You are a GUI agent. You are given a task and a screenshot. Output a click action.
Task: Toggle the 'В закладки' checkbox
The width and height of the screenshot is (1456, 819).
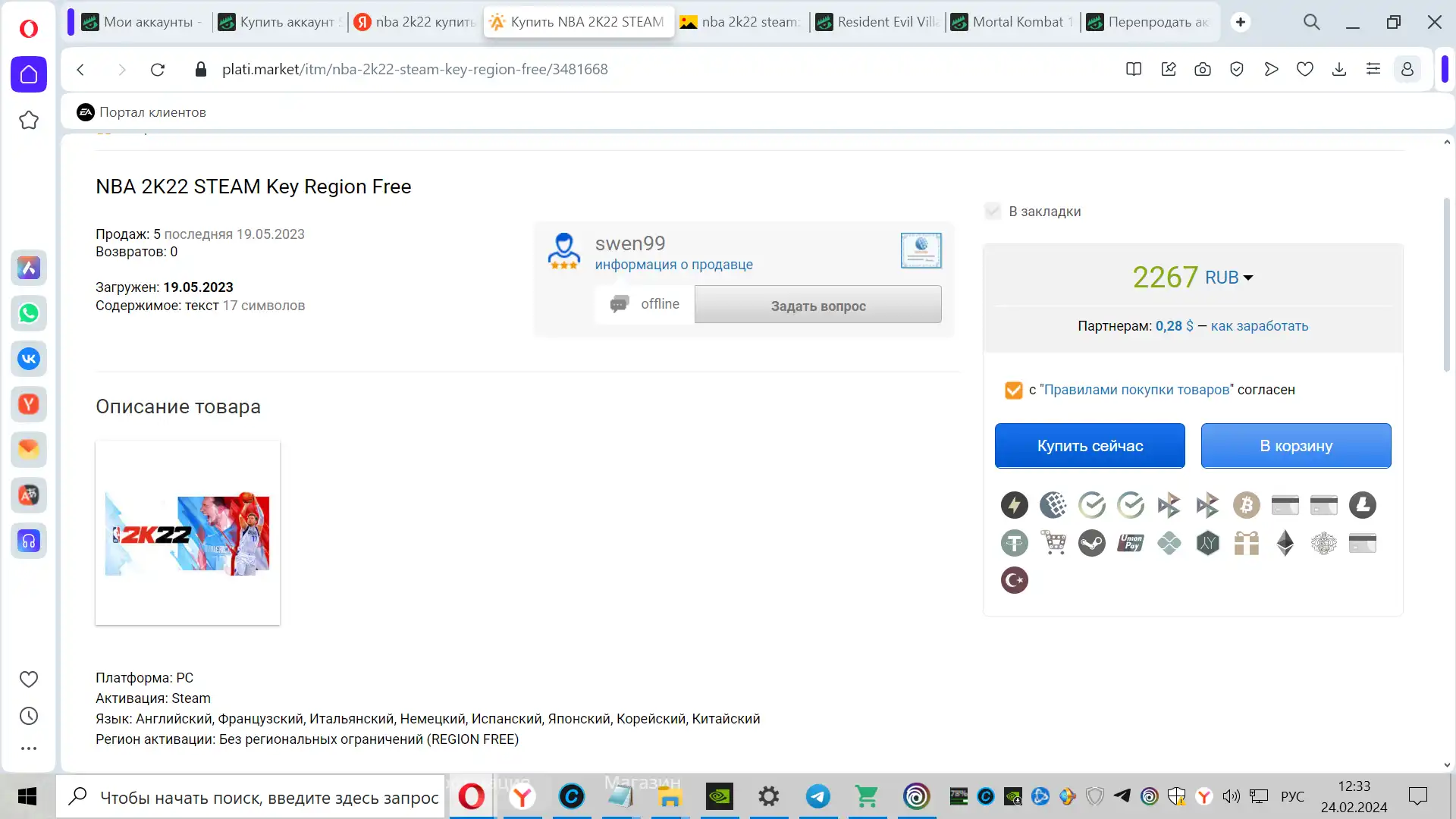(x=993, y=211)
